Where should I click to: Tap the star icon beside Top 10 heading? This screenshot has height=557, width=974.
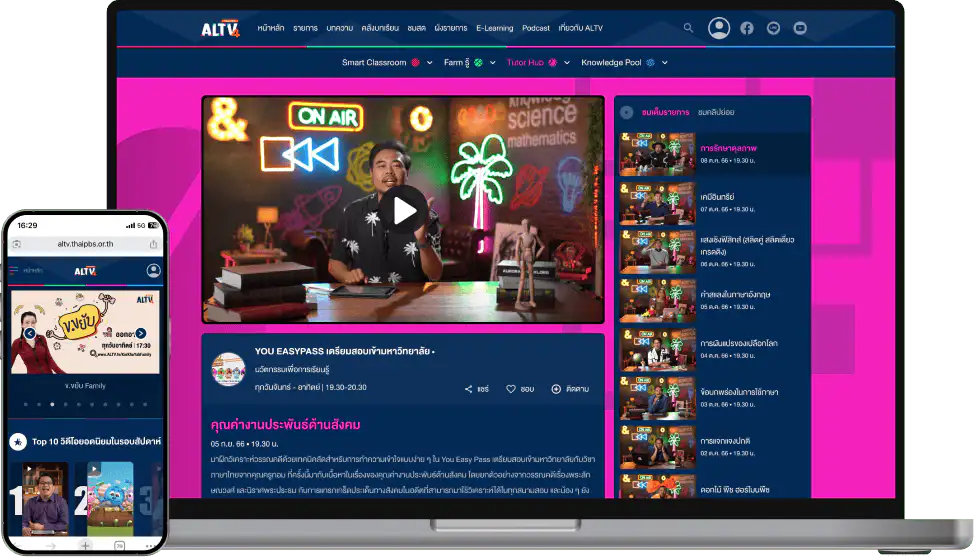(x=17, y=442)
